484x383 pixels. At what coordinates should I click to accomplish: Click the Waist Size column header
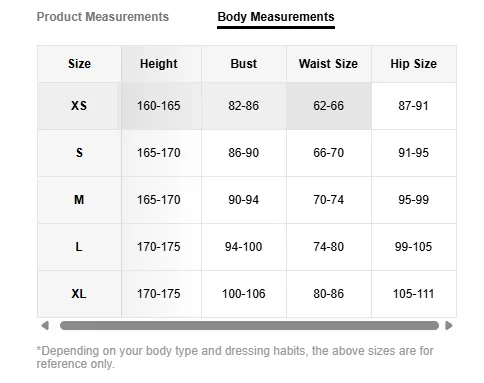328,64
